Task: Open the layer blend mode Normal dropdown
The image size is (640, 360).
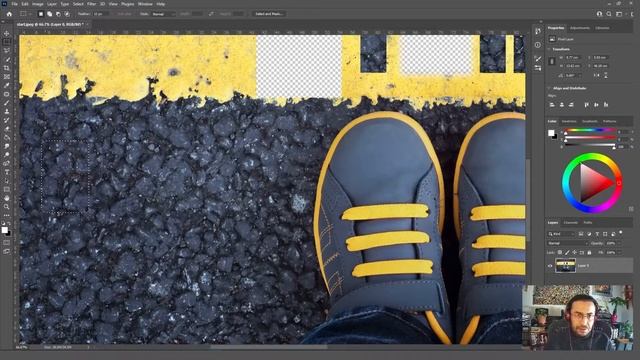Action: (567, 243)
